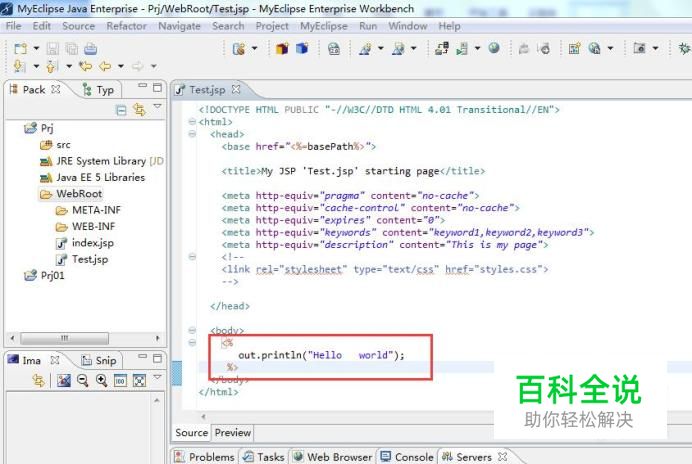Click the red and yellow package icon
Image resolution: width=692 pixels, height=464 pixels.
pos(282,48)
